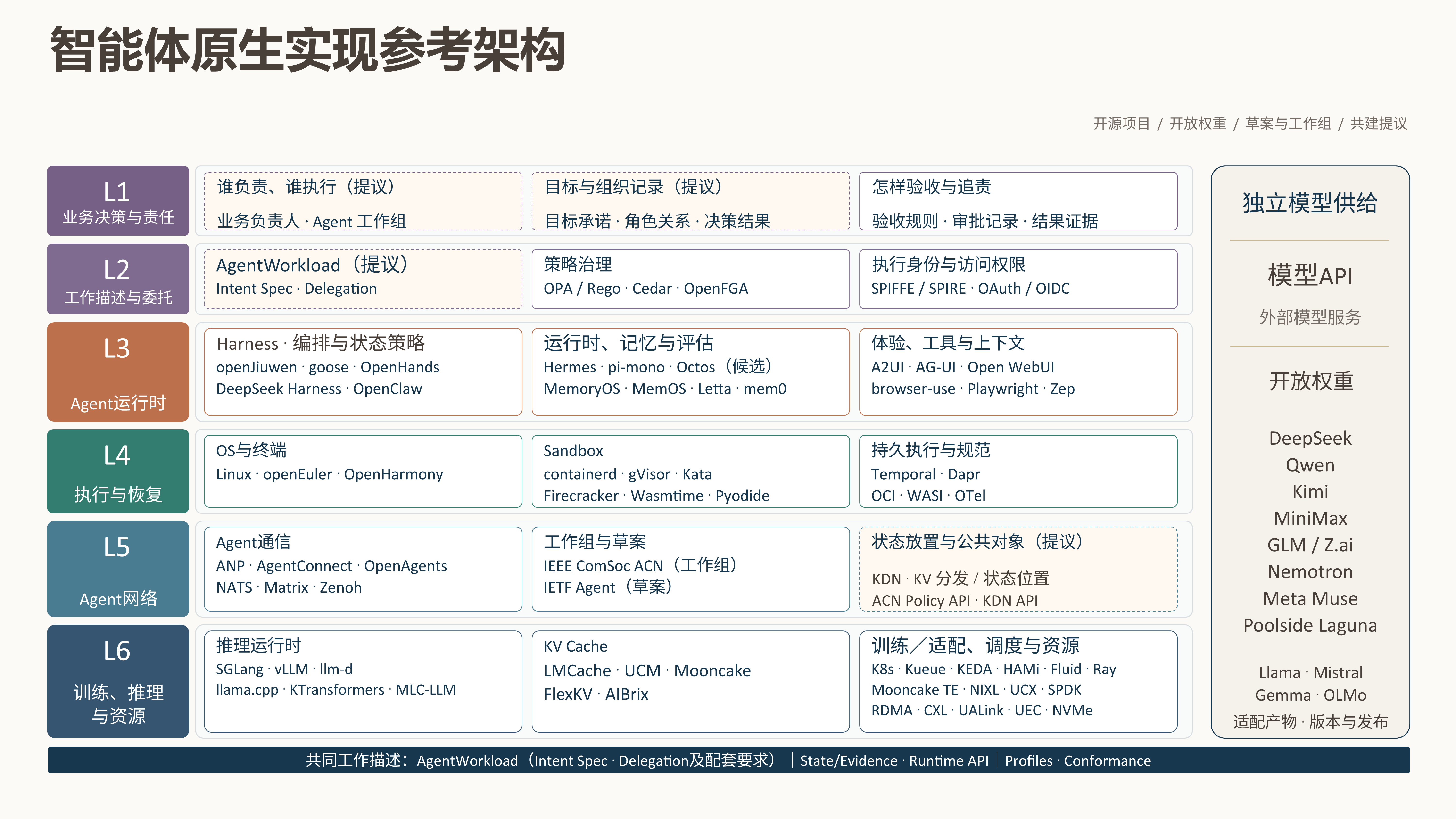Click the line Hermes · pi-mono · Octos（候选）

pos(658,367)
